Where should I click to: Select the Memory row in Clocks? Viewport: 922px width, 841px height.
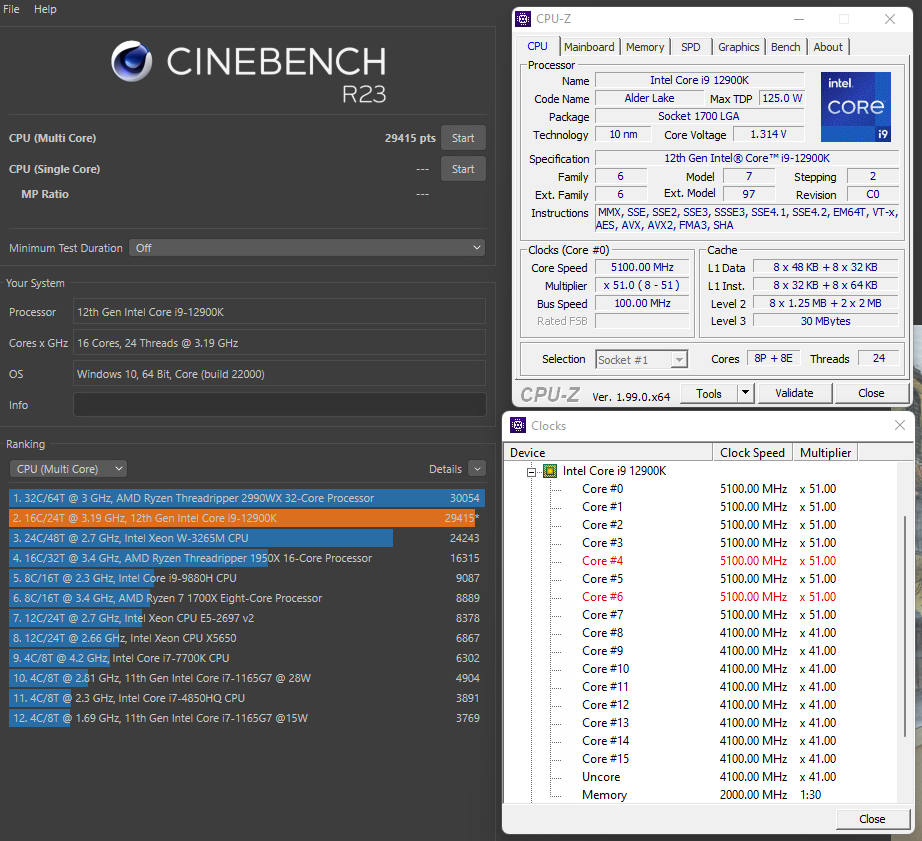[x=709, y=795]
